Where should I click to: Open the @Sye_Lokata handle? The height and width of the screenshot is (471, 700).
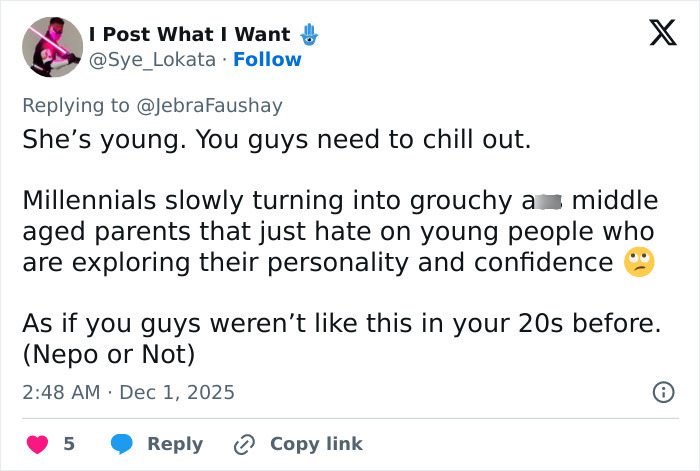(x=152, y=59)
